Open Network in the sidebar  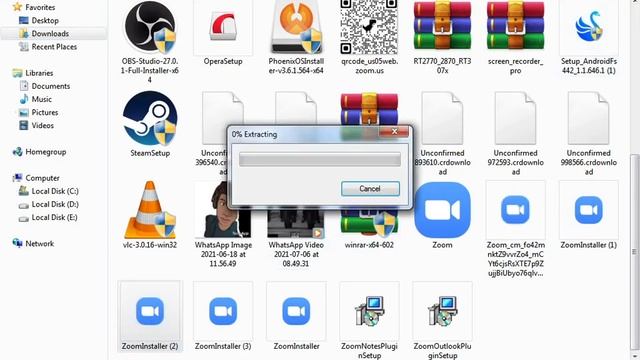coord(39,244)
